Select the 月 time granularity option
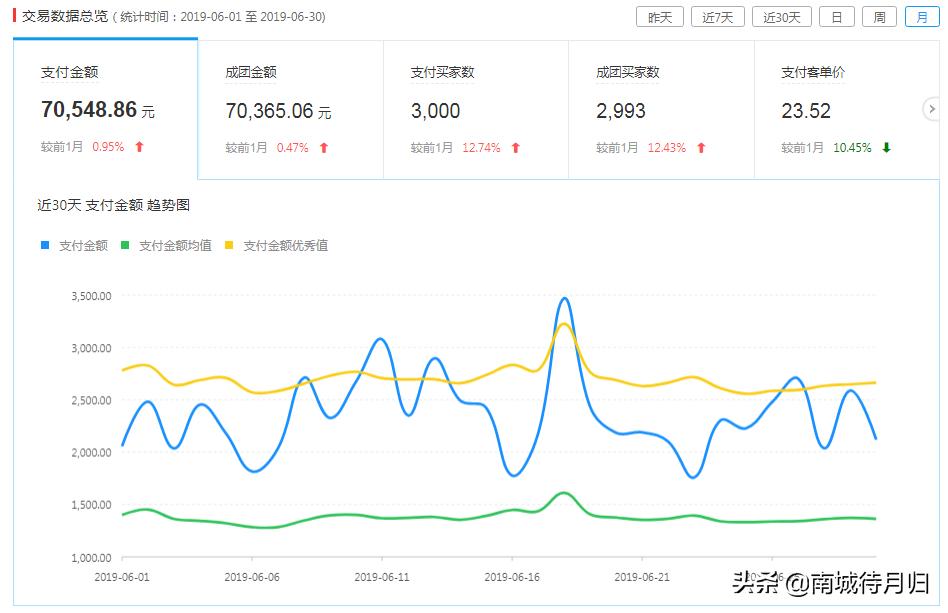 pos(921,16)
